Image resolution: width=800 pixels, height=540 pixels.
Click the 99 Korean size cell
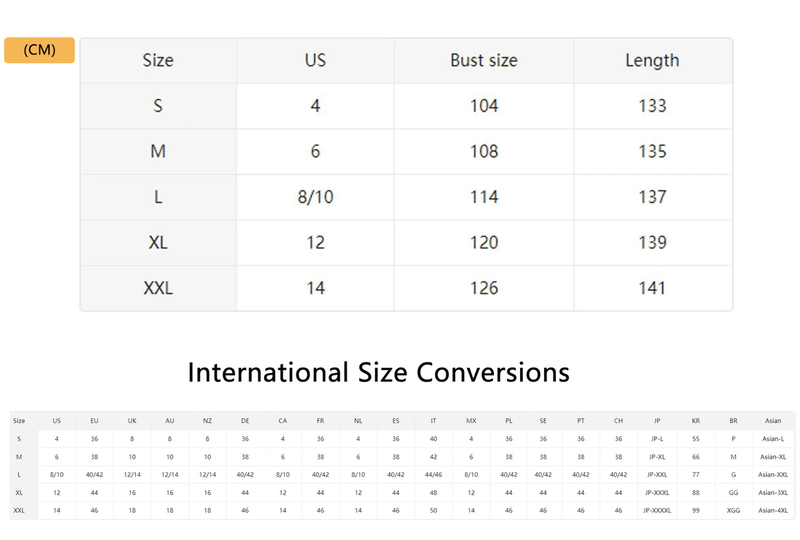click(x=696, y=511)
